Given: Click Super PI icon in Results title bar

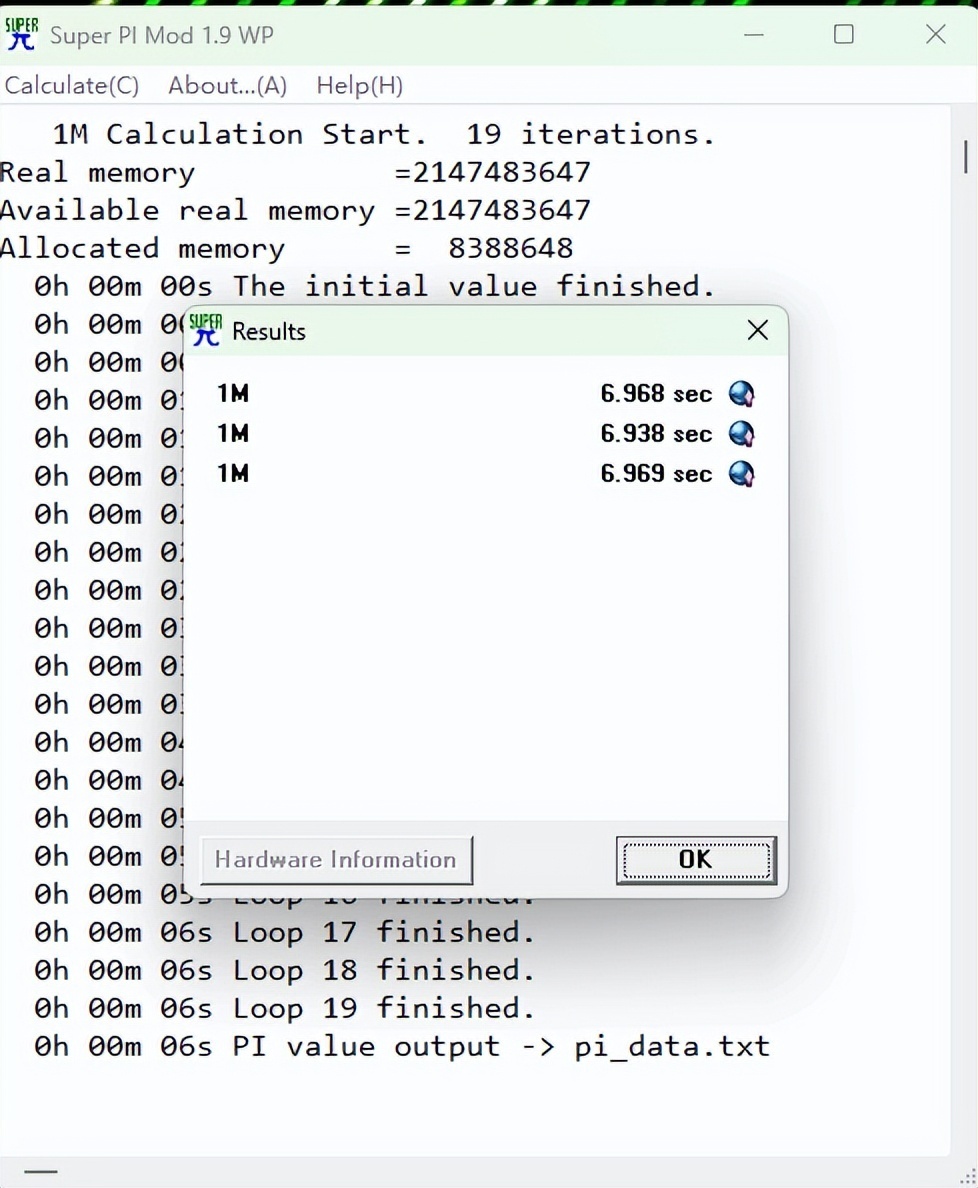Looking at the screenshot, I should point(205,330).
